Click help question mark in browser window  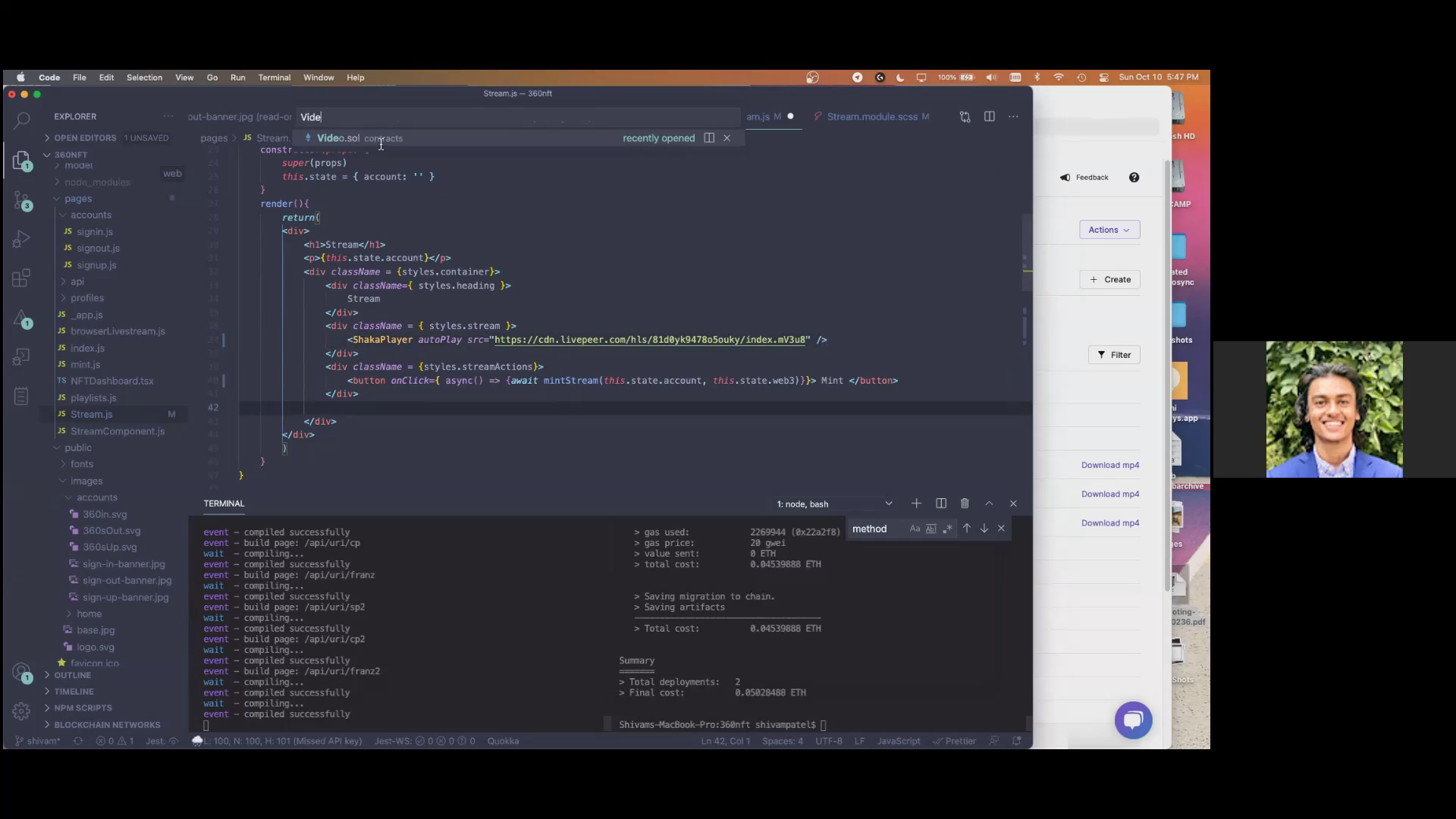(1134, 177)
